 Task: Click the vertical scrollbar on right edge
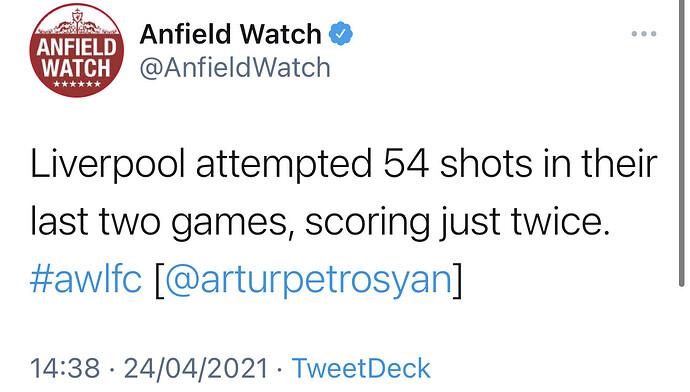coord(682,143)
